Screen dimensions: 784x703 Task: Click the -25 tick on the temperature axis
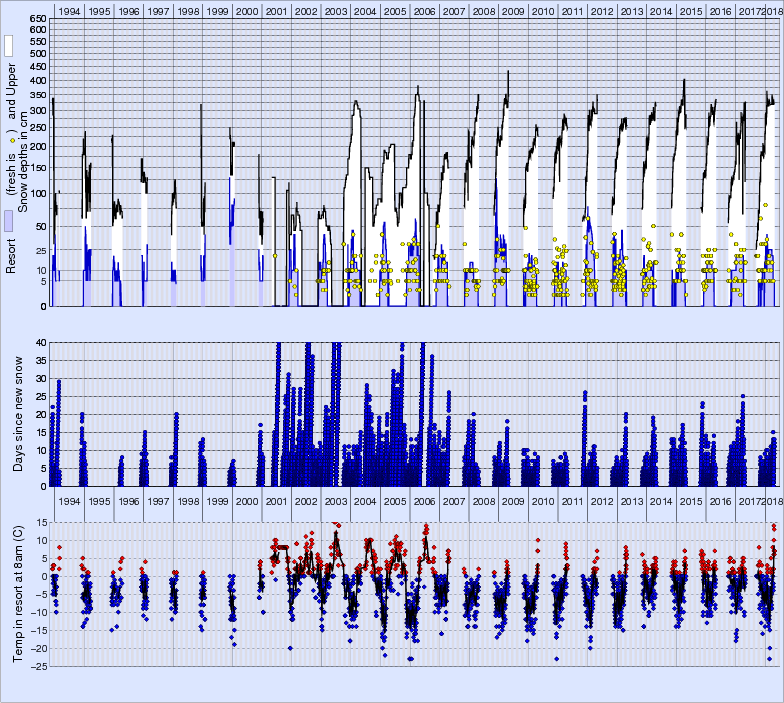point(38,666)
